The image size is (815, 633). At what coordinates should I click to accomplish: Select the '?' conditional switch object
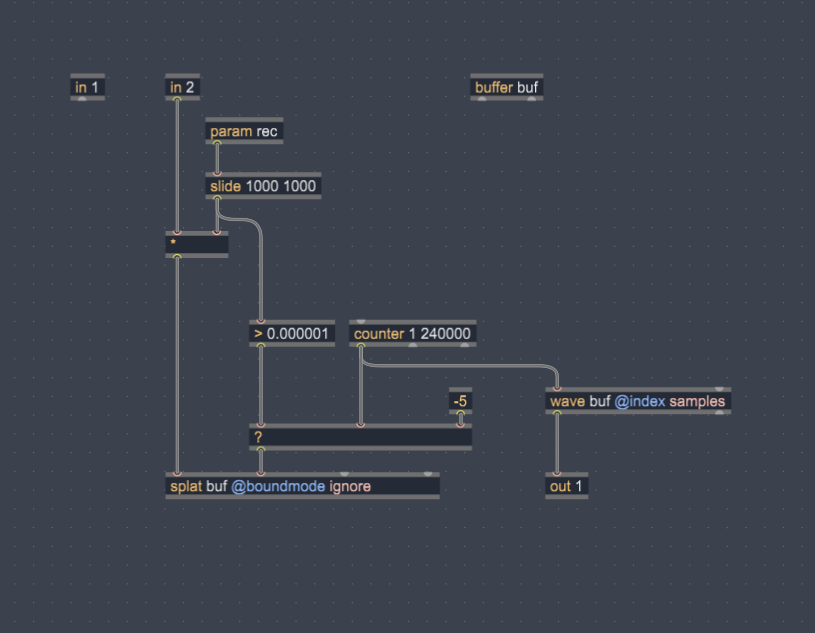(360, 438)
